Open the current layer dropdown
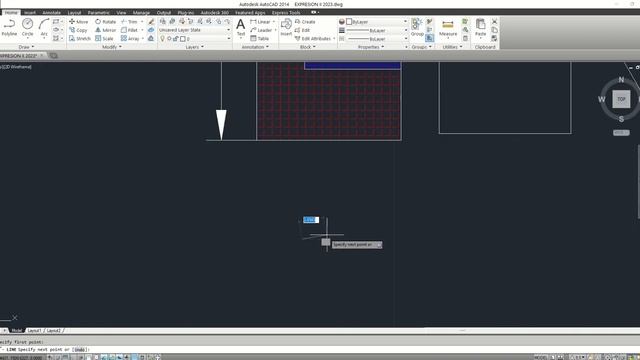This screenshot has height=360, width=640. tap(195, 38)
